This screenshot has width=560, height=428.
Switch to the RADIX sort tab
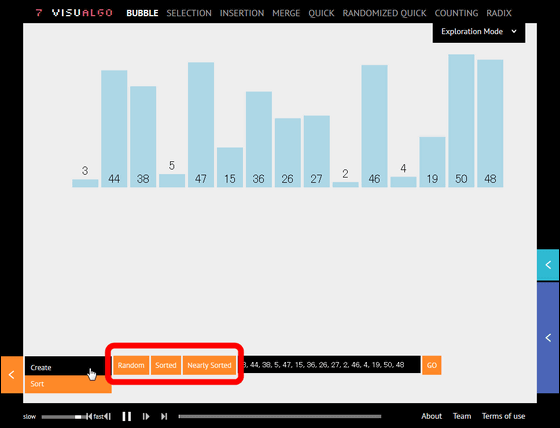point(499,13)
